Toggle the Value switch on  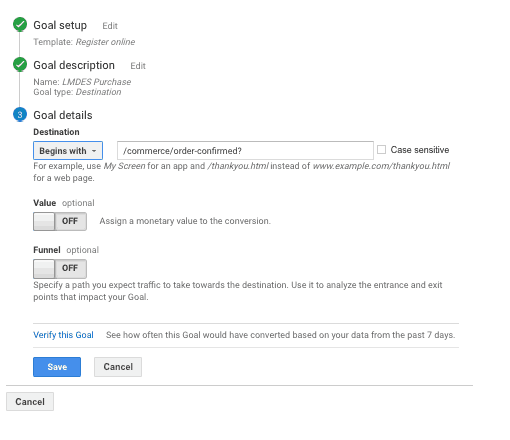60,221
